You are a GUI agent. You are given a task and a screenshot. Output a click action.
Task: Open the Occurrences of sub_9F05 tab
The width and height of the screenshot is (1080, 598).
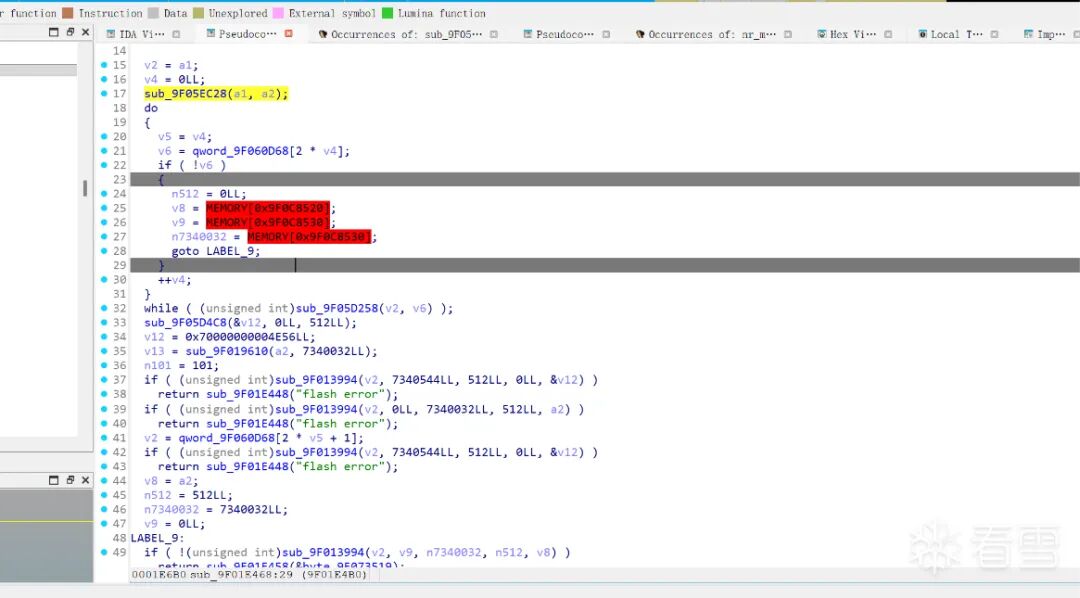coord(406,34)
